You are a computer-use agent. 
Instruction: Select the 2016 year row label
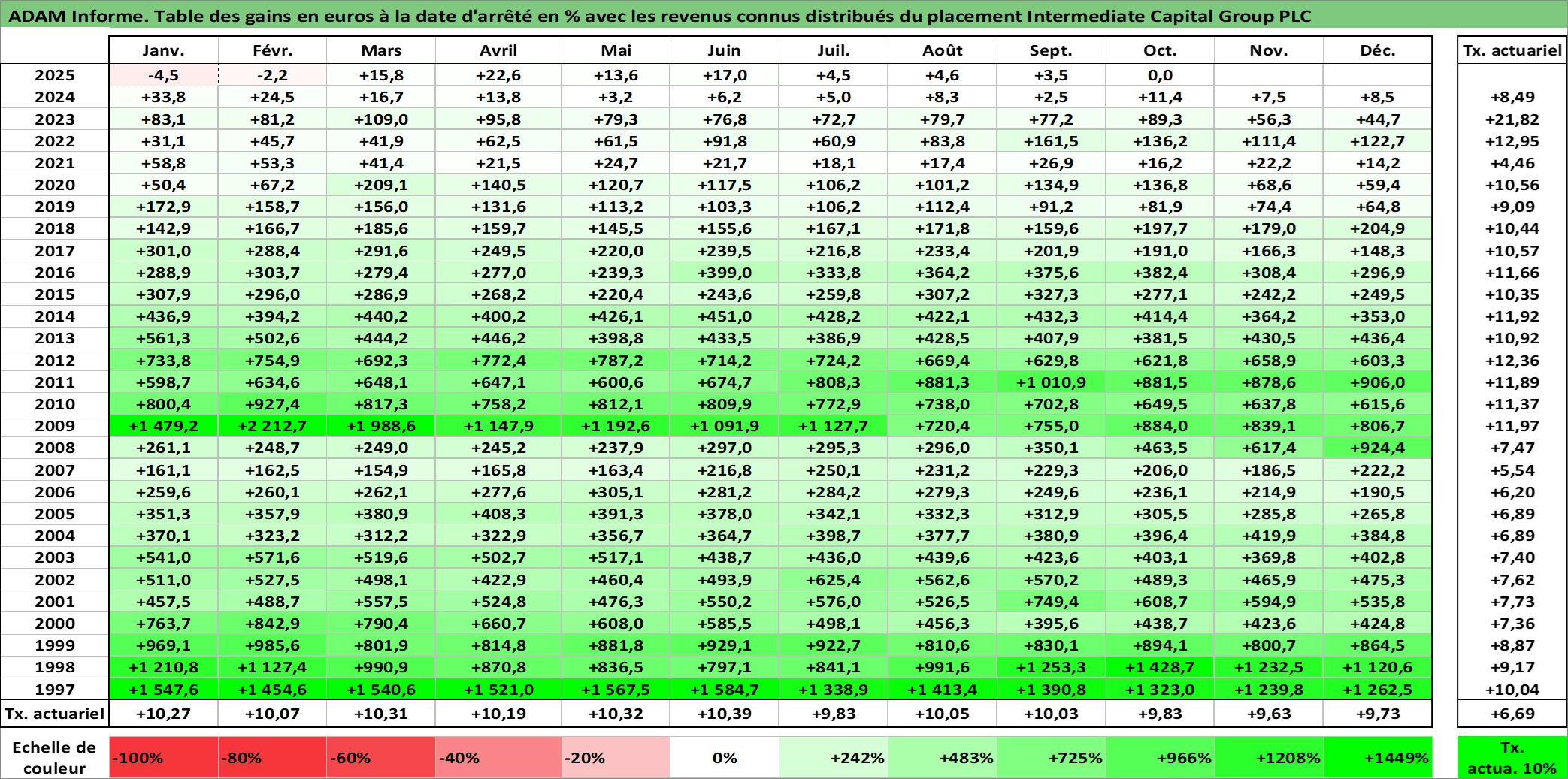coord(54,273)
